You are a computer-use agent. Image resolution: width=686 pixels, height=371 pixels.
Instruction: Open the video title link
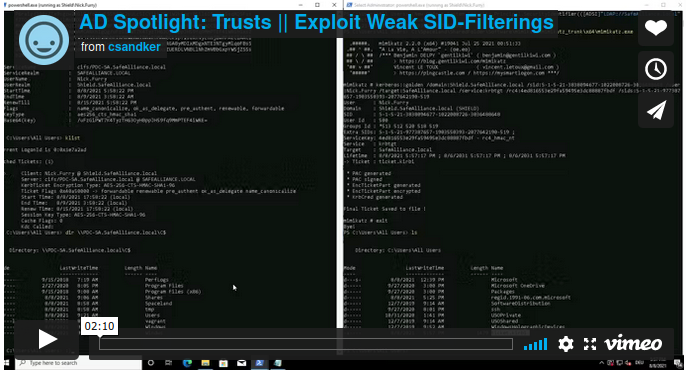[316, 22]
